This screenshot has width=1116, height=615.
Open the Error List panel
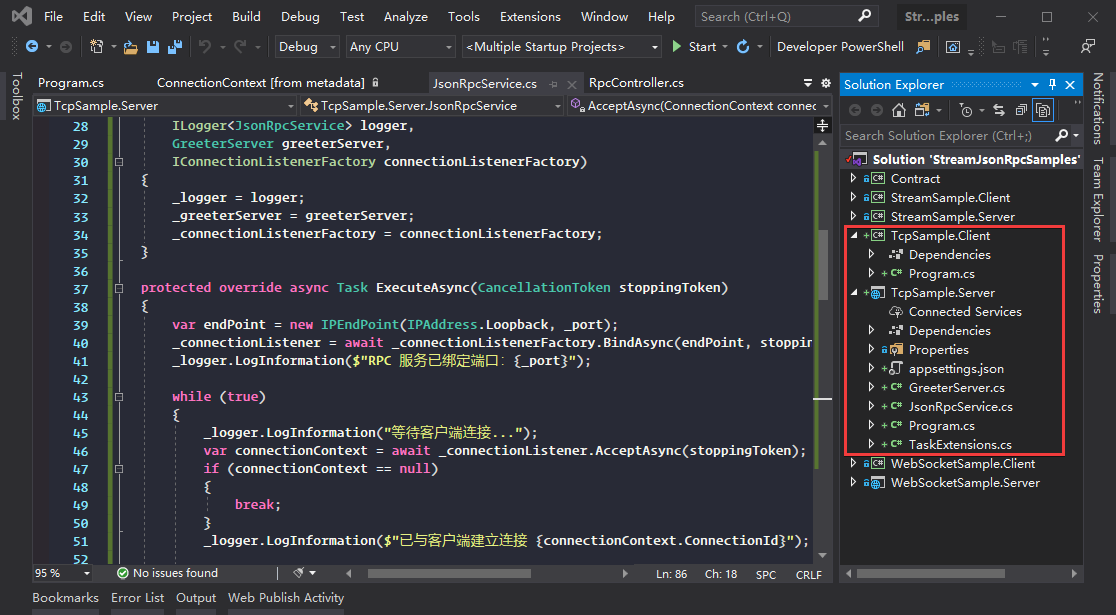[138, 597]
